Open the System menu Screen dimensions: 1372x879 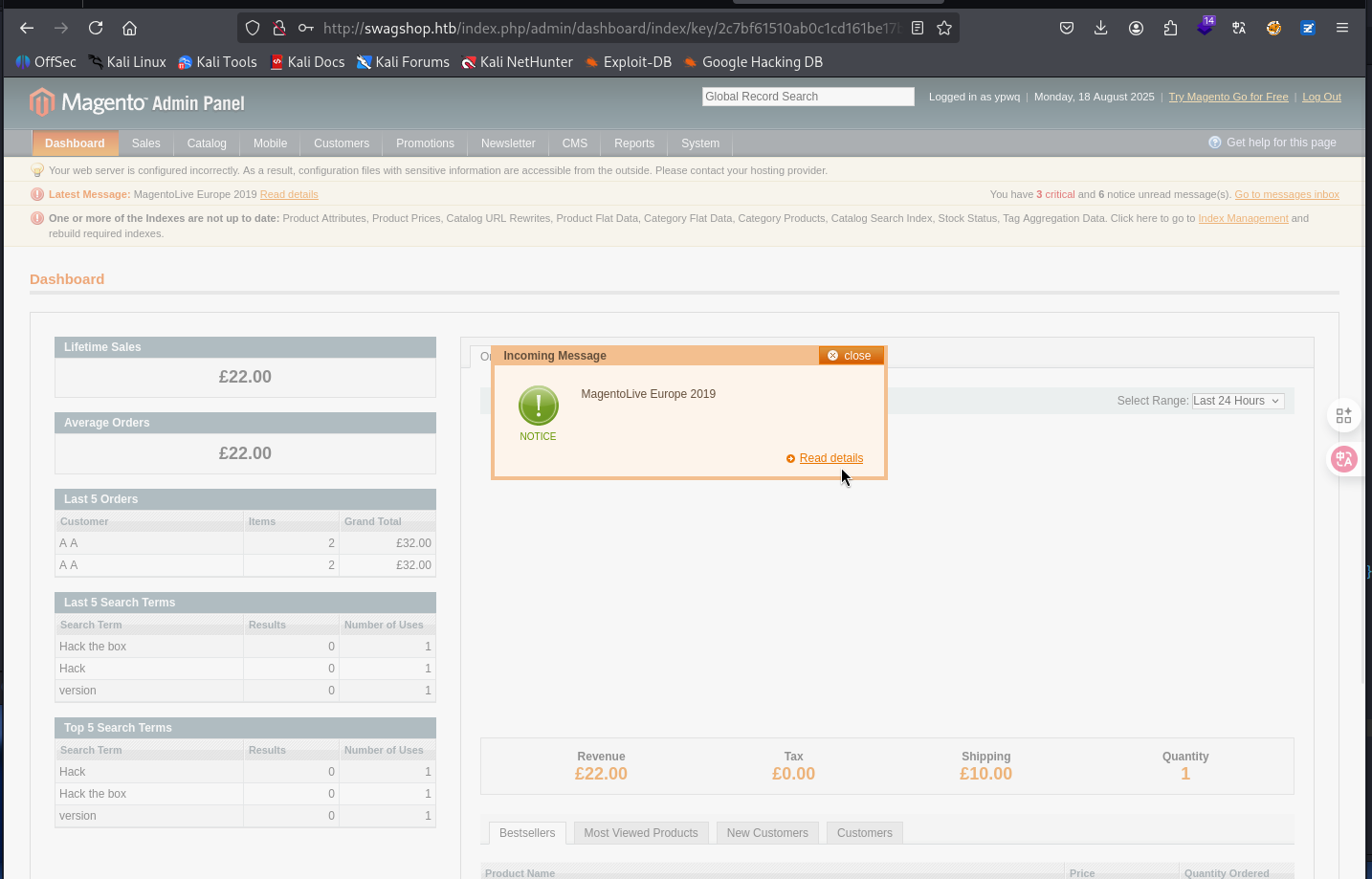click(x=700, y=143)
